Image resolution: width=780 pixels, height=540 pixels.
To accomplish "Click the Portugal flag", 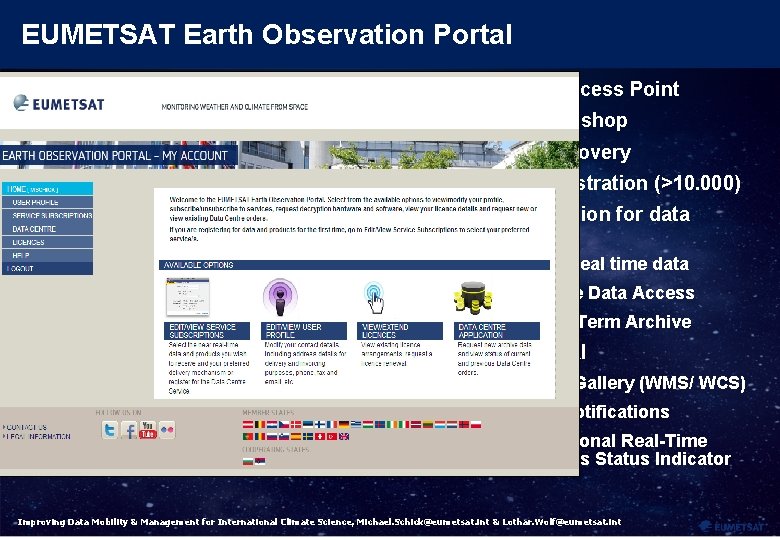I will click(x=248, y=437).
